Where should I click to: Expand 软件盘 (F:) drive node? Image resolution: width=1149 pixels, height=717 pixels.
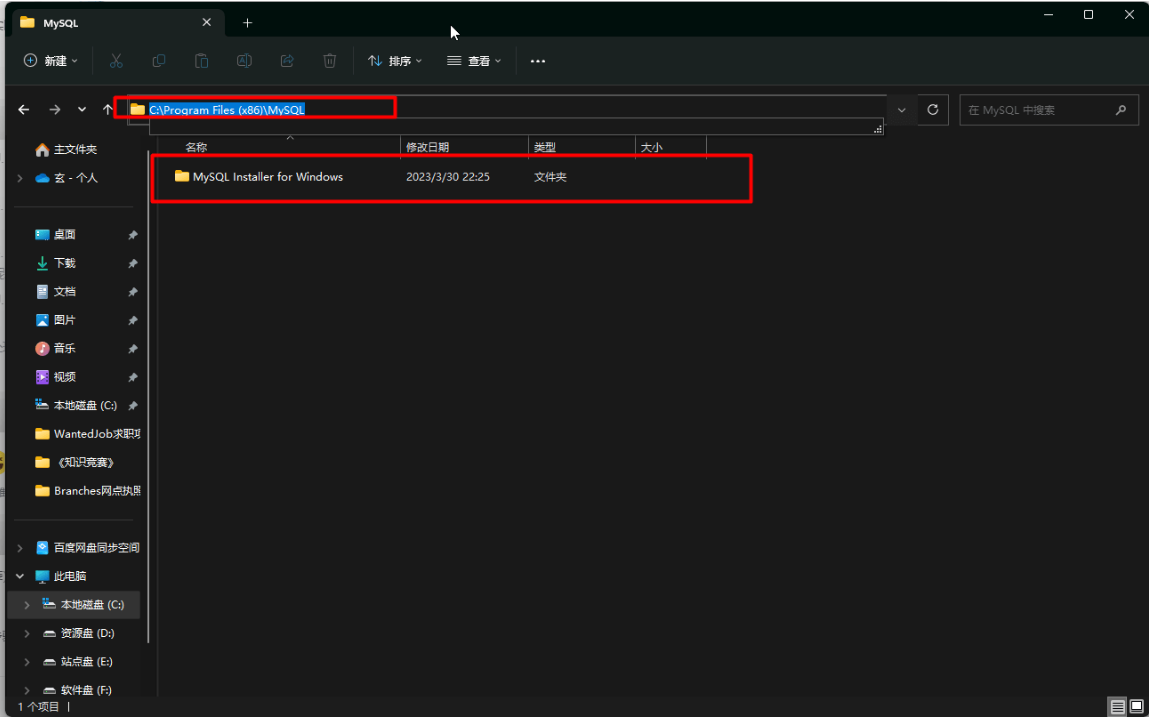pyautogui.click(x=27, y=690)
